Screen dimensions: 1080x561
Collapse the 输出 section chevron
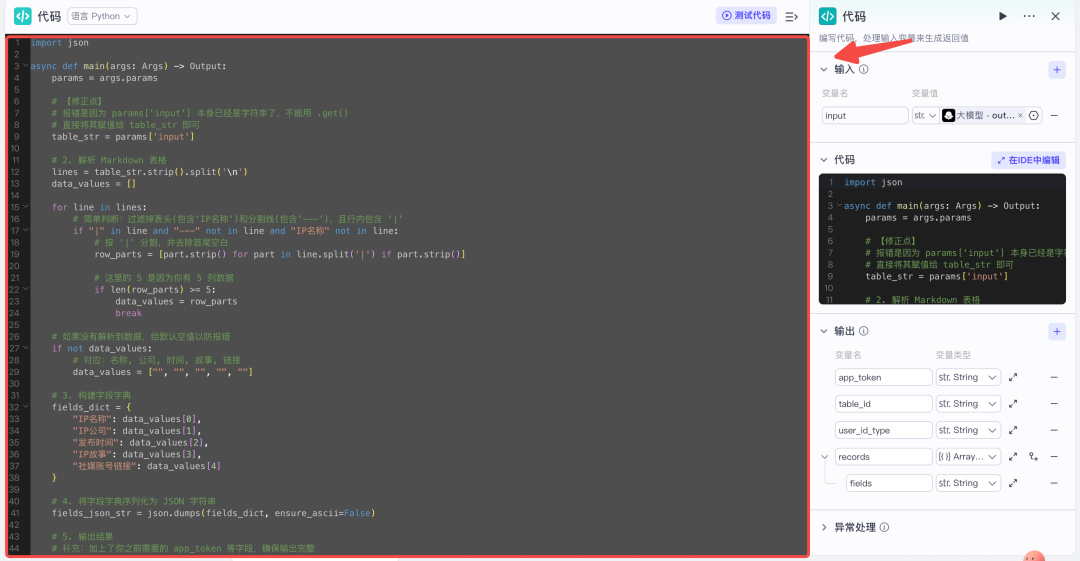tap(824, 332)
